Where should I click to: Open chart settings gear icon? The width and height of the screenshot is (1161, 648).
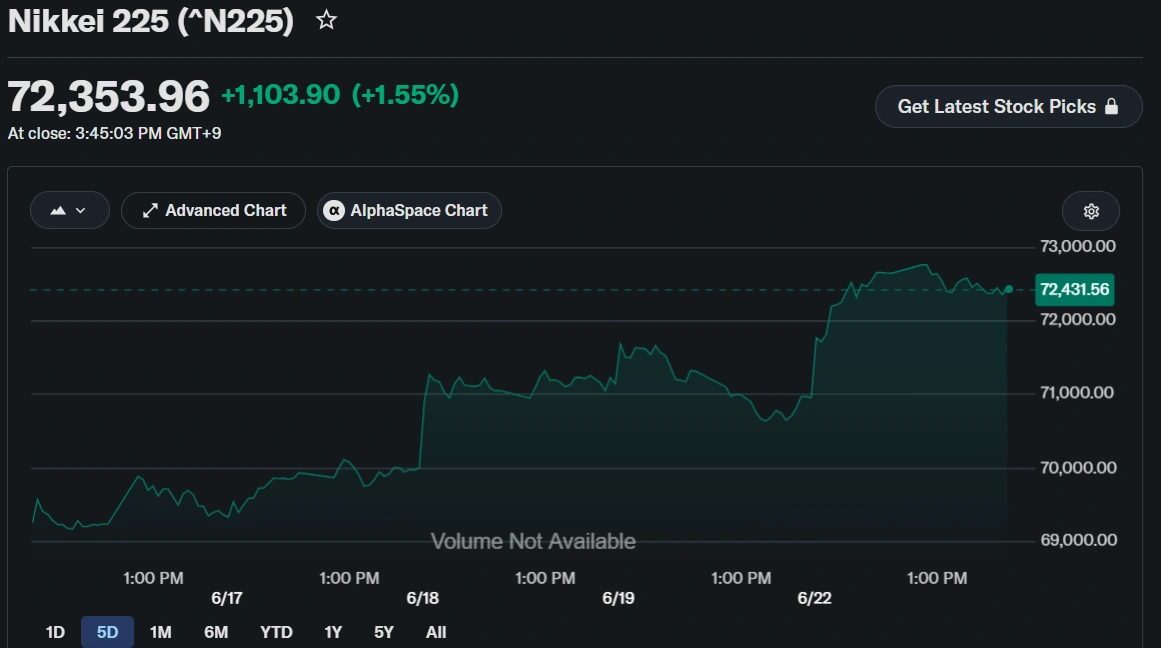[x=1091, y=211]
